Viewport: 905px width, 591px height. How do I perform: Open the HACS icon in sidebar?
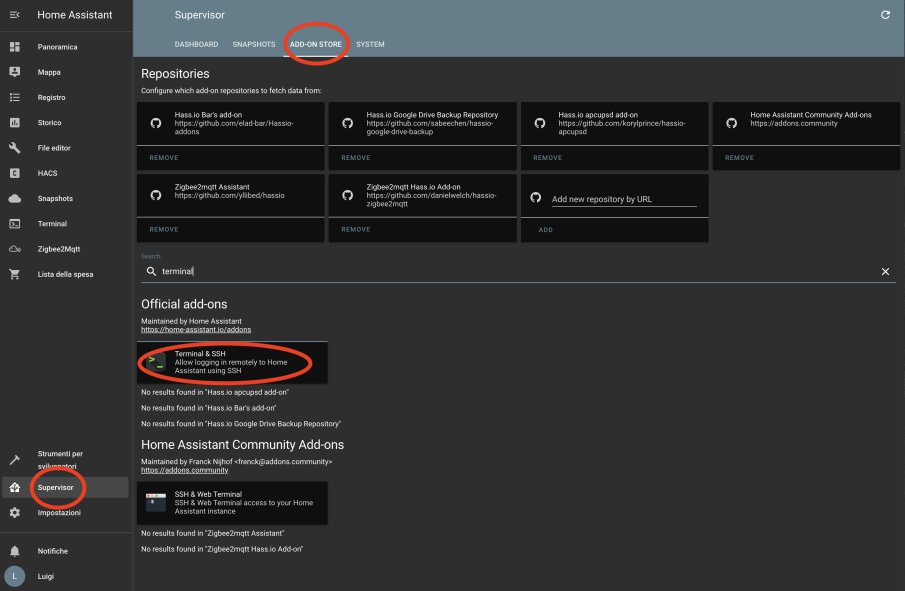14,173
